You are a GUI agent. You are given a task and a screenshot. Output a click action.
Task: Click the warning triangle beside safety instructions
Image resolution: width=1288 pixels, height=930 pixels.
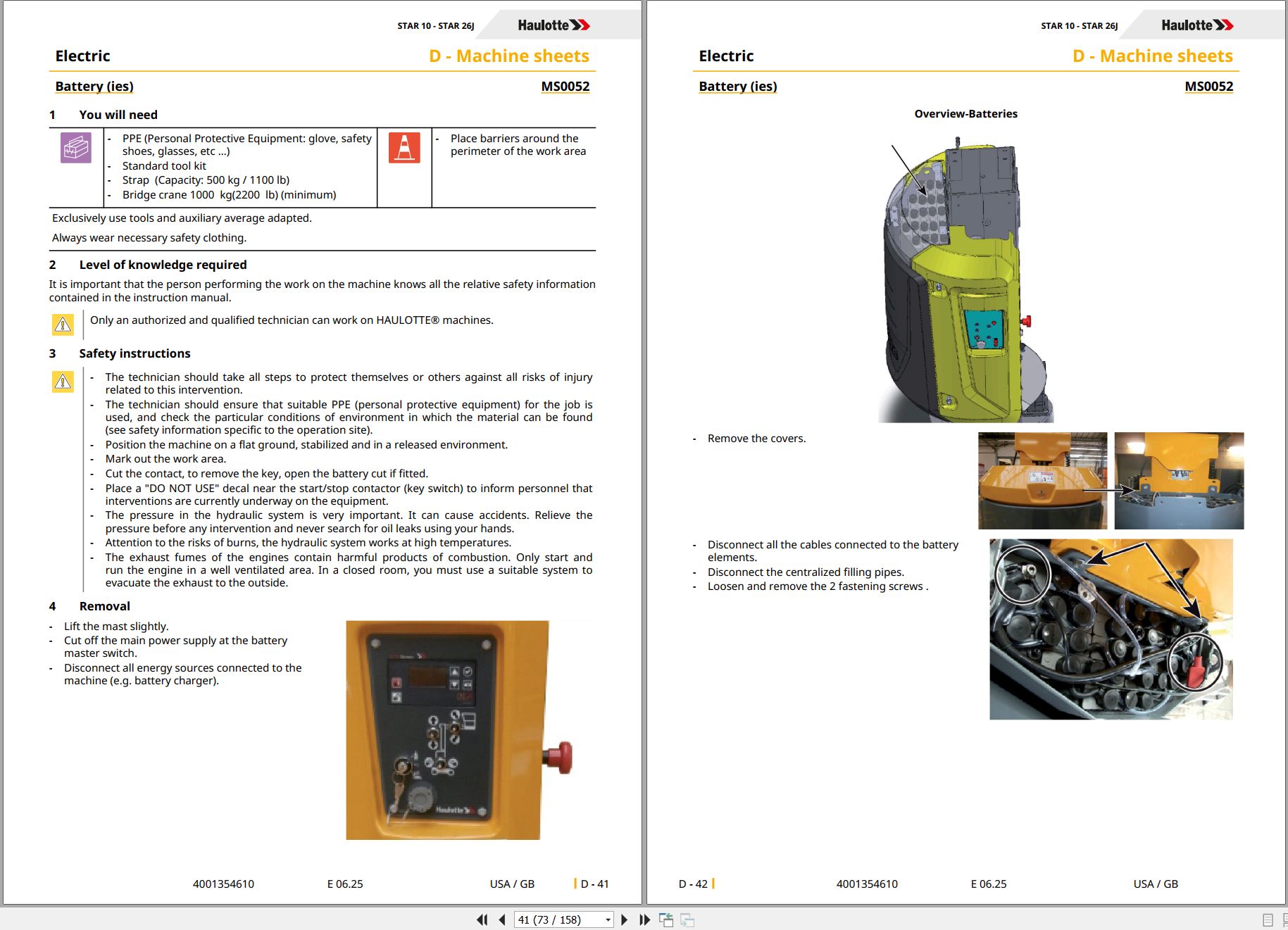tap(63, 382)
